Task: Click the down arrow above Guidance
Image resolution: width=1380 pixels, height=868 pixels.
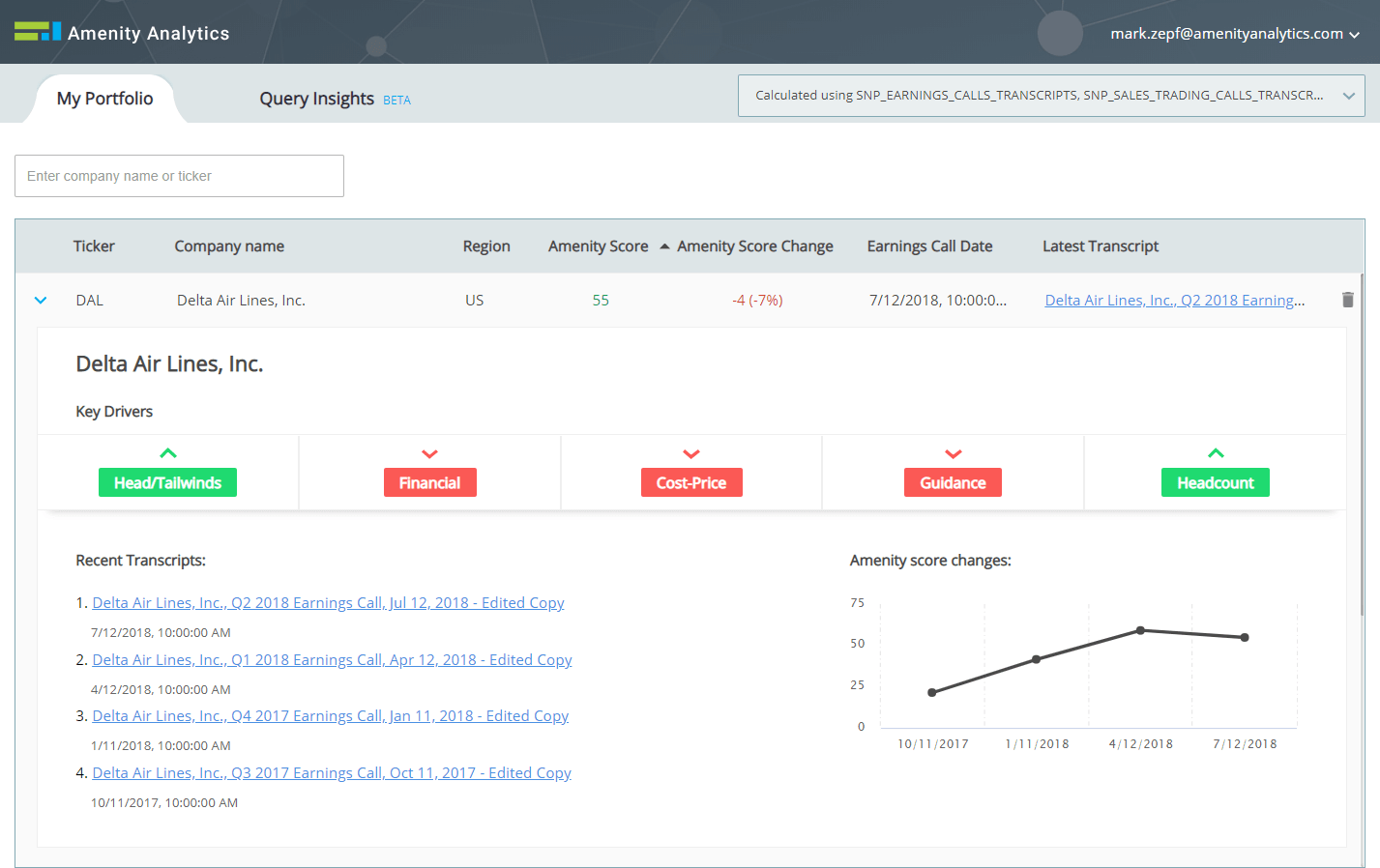Action: click(x=954, y=453)
